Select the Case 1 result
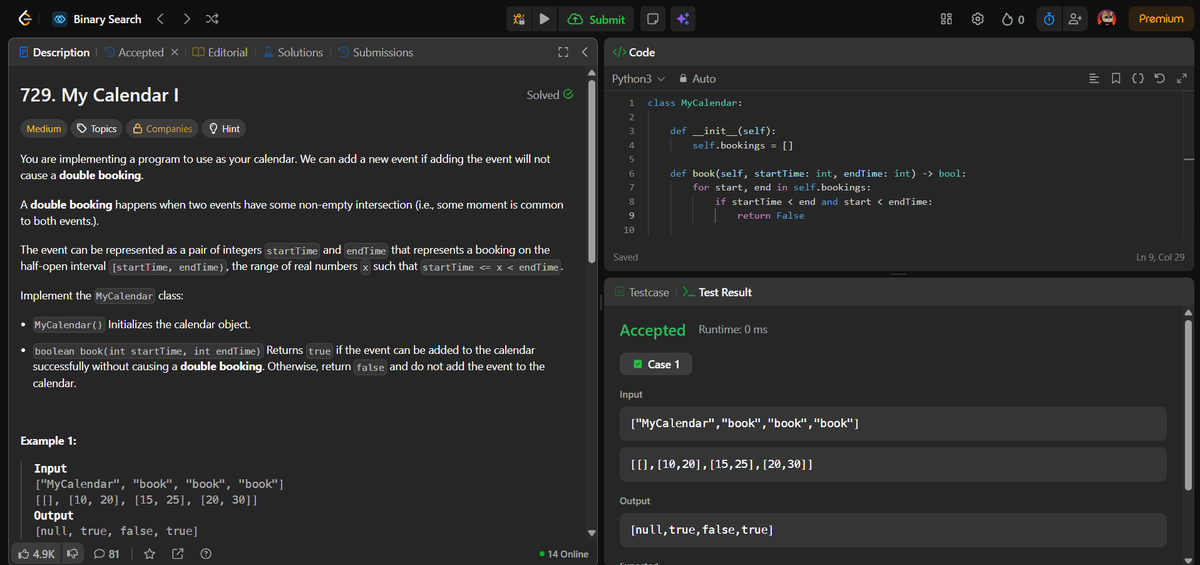 [x=656, y=364]
